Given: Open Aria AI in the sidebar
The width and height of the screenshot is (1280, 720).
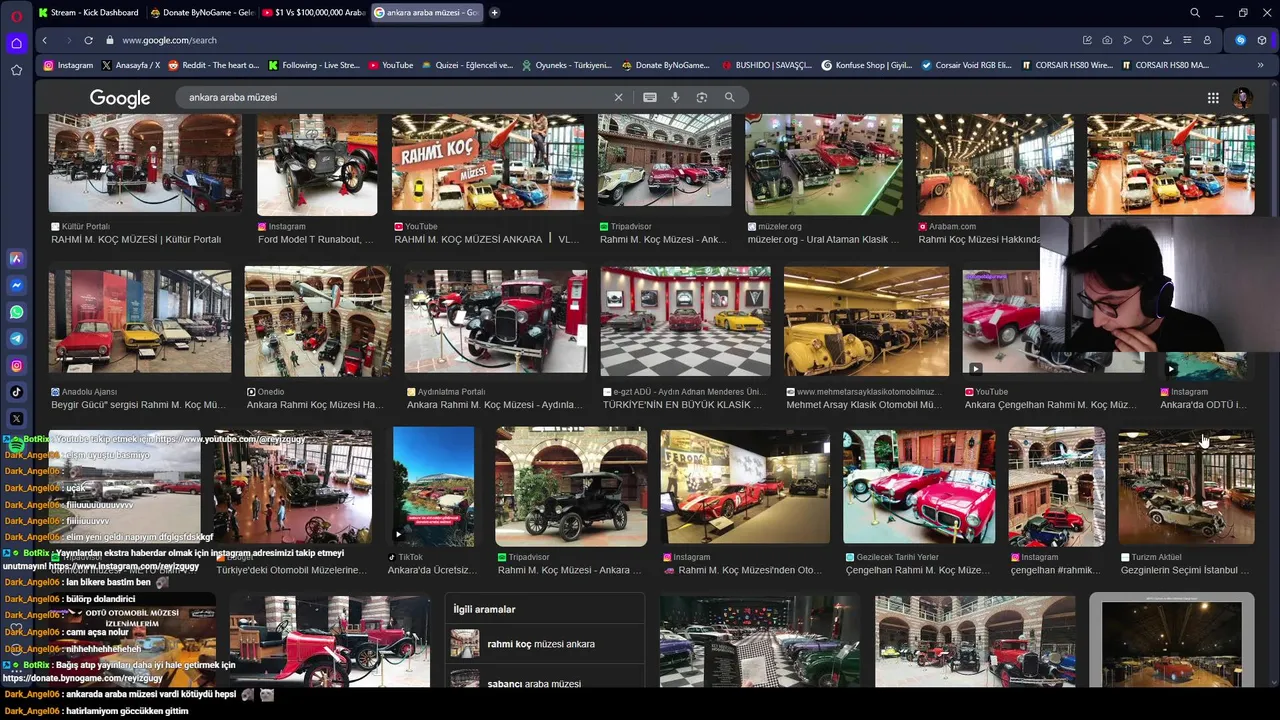Looking at the screenshot, I should 16,258.
